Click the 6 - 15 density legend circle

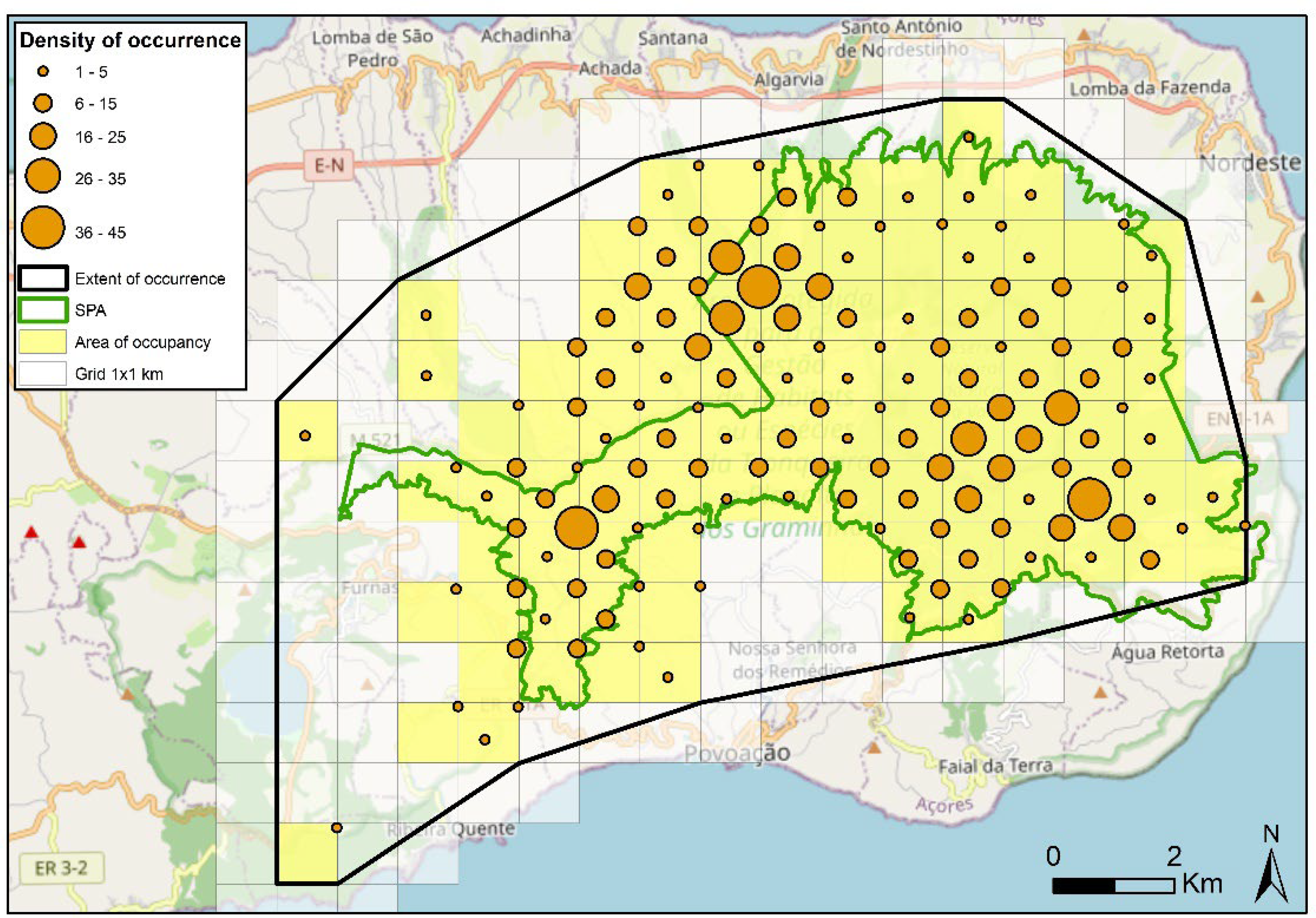[x=43, y=104]
